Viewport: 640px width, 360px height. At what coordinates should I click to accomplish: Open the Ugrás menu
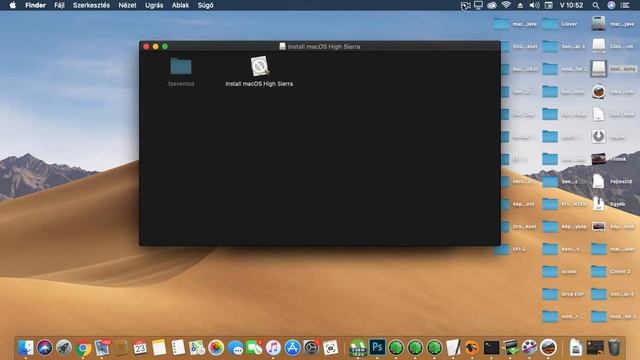pyautogui.click(x=154, y=5)
